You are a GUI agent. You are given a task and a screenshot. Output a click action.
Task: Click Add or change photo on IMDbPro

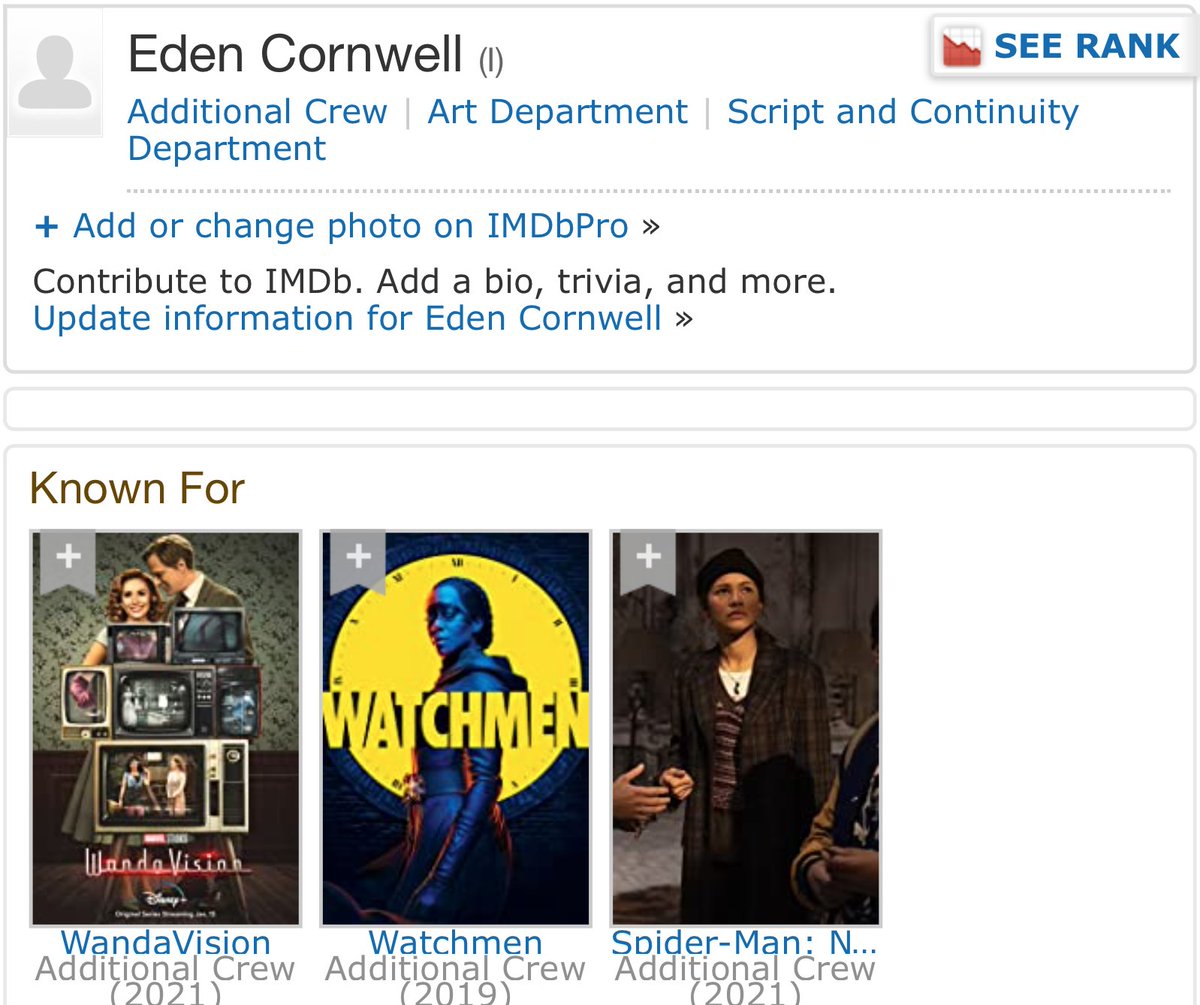tap(351, 227)
